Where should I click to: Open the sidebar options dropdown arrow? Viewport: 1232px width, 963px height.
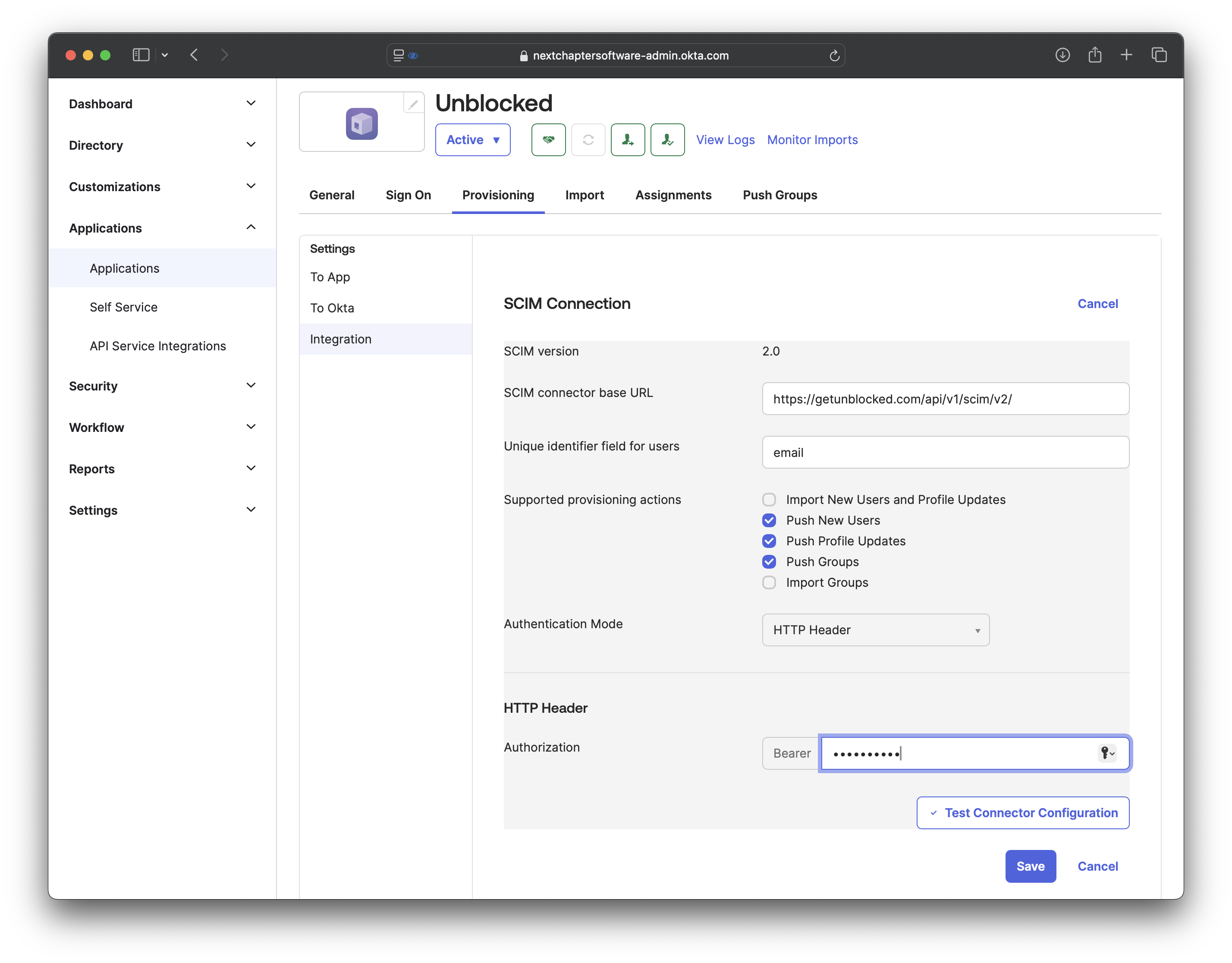tap(165, 55)
